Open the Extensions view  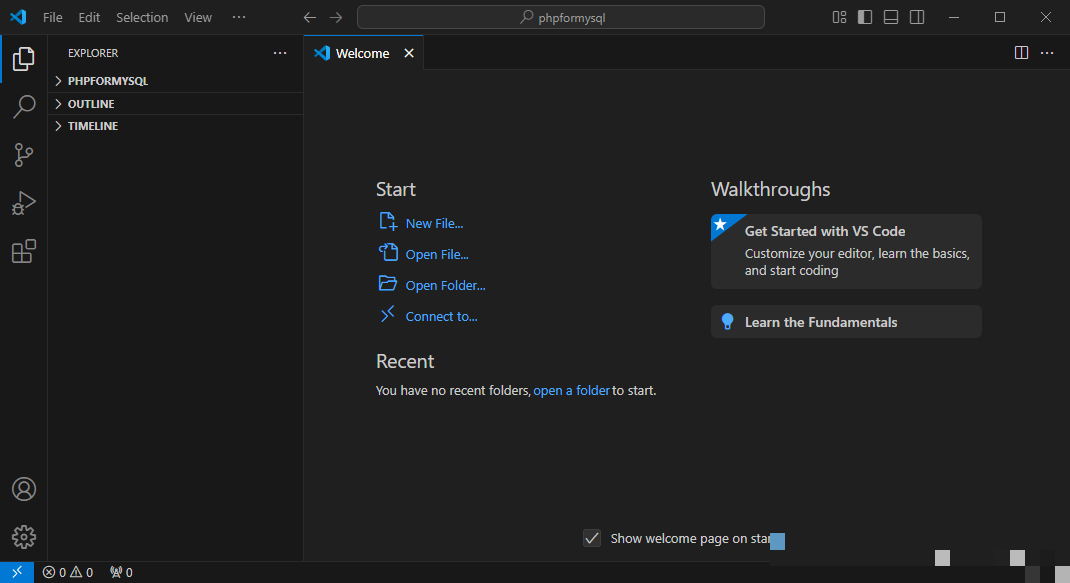coord(23,251)
